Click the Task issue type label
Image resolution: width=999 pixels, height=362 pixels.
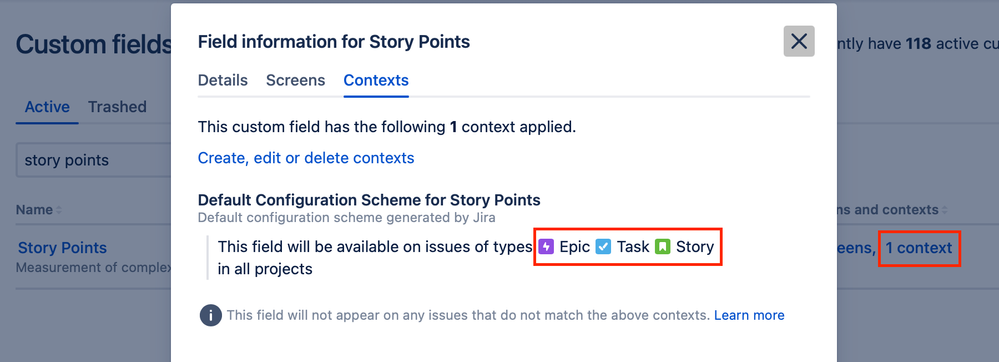[633, 247]
